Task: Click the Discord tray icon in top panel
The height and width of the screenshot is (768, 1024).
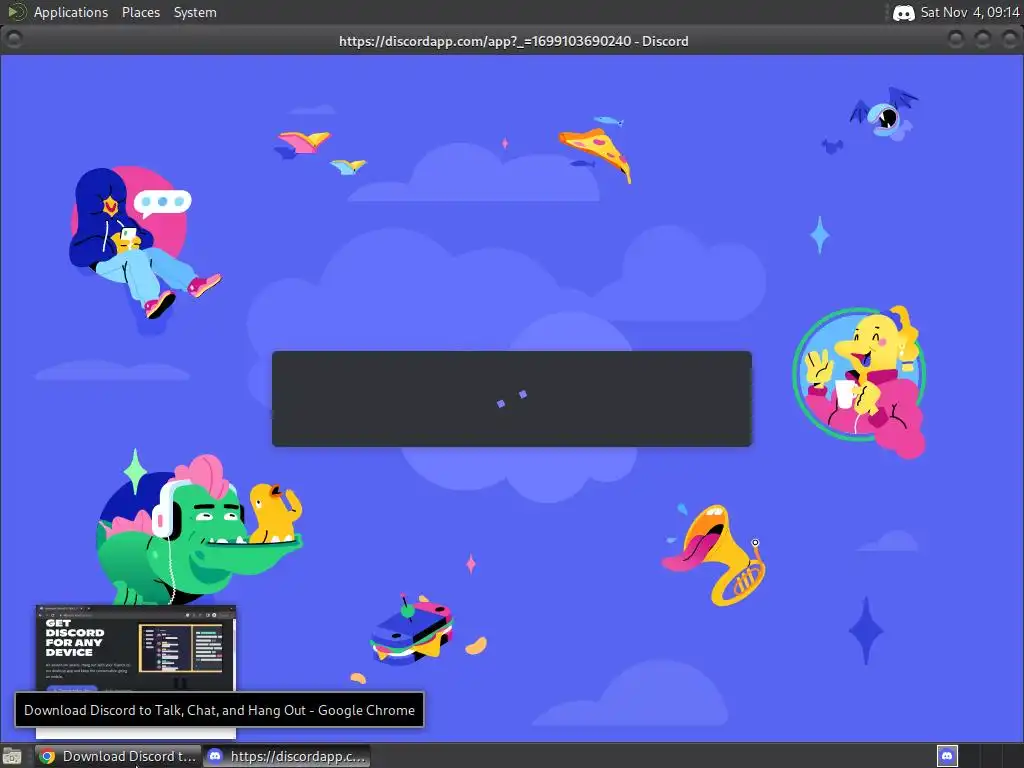Action: pos(903,12)
